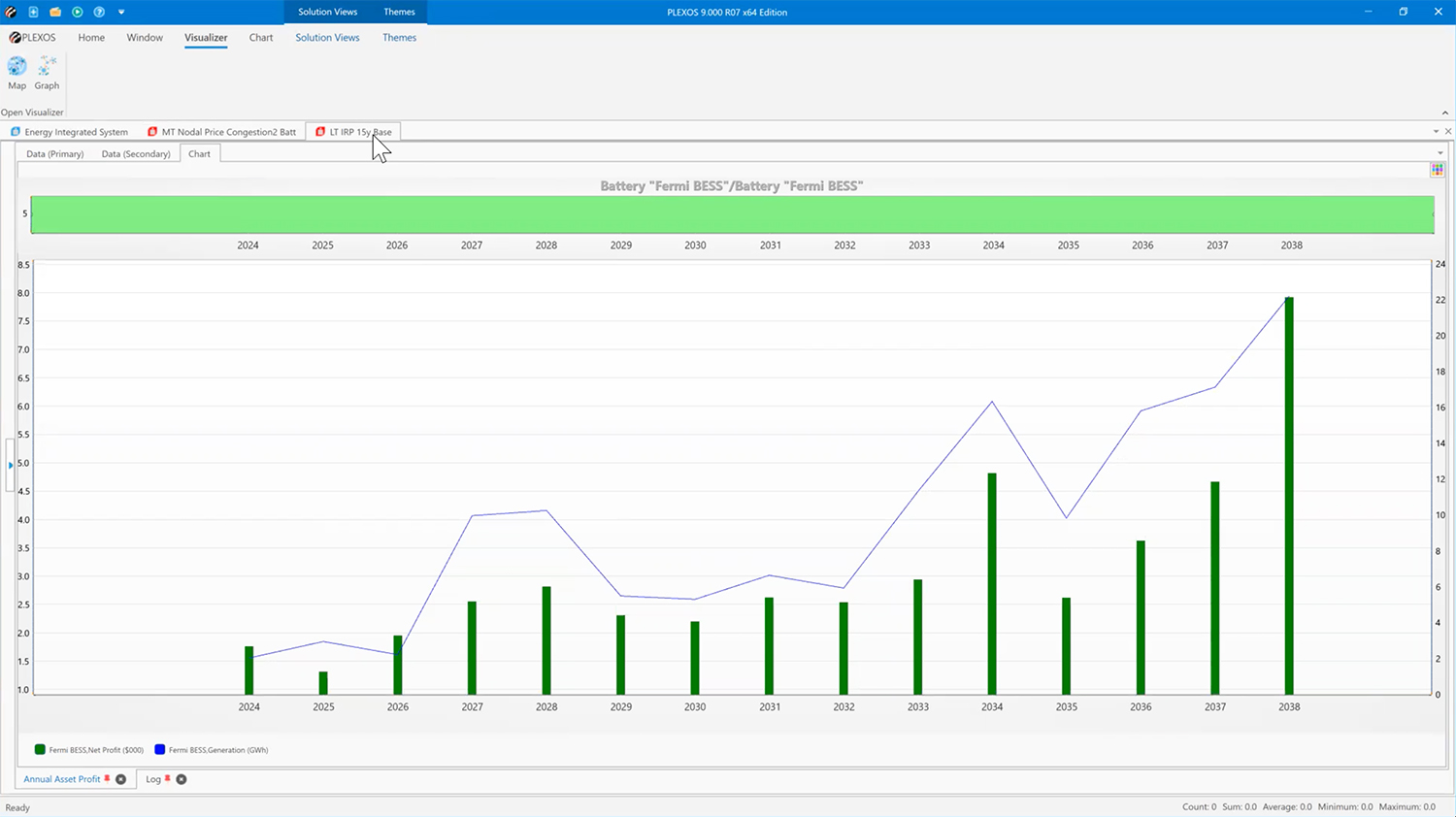Click the New file icon in title bar
Viewport: 1456px width, 817px height.
coord(33,12)
